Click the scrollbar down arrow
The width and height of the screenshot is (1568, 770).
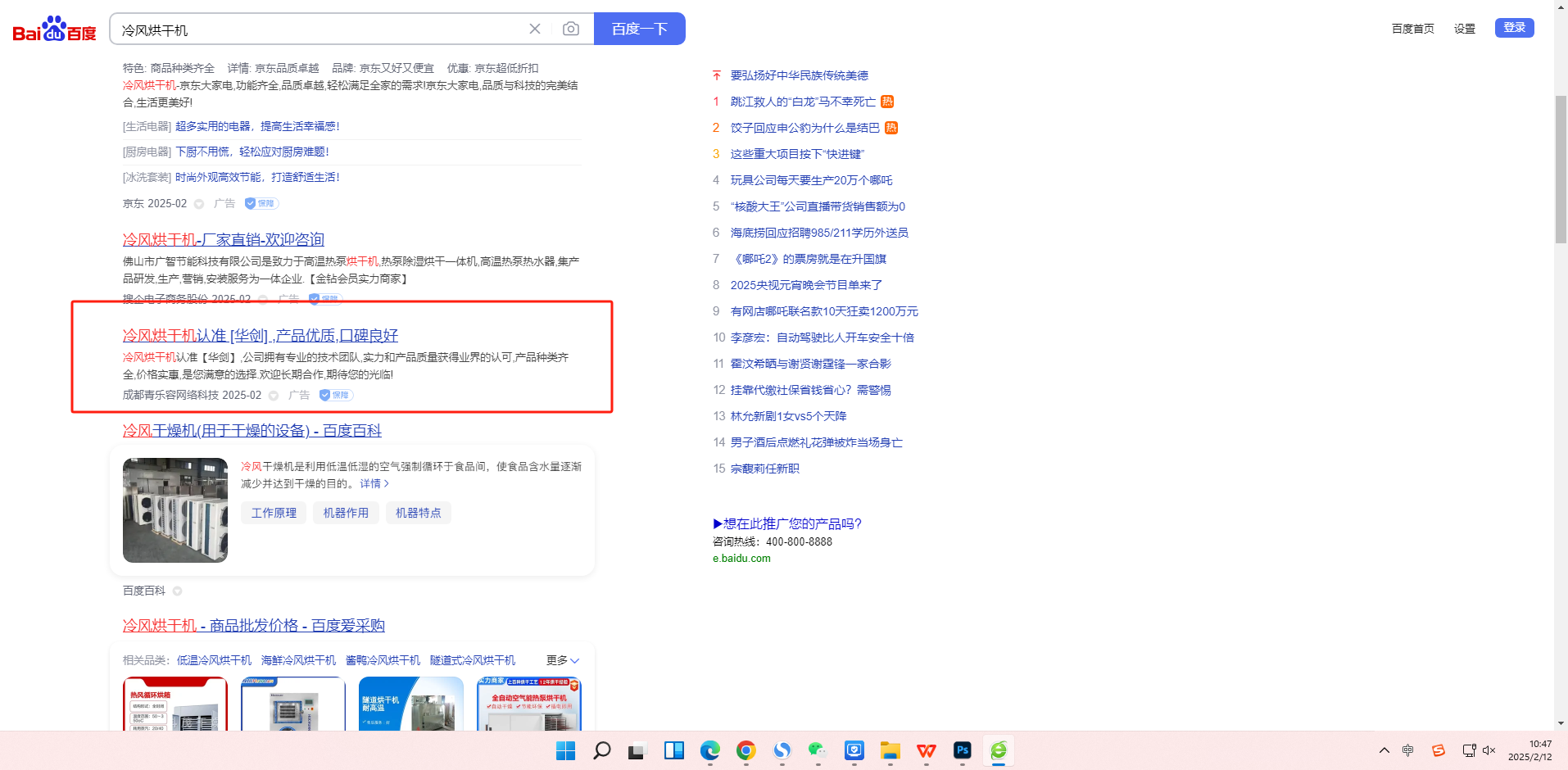[x=1561, y=723]
